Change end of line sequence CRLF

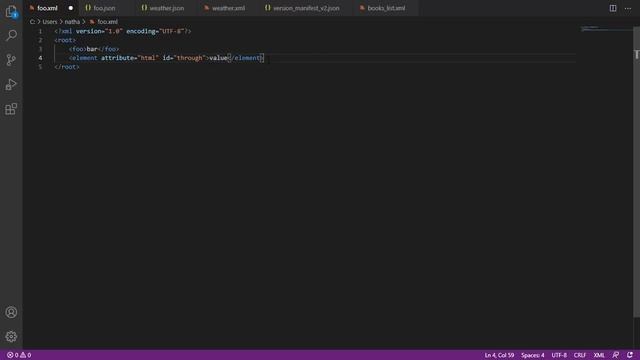pos(580,355)
